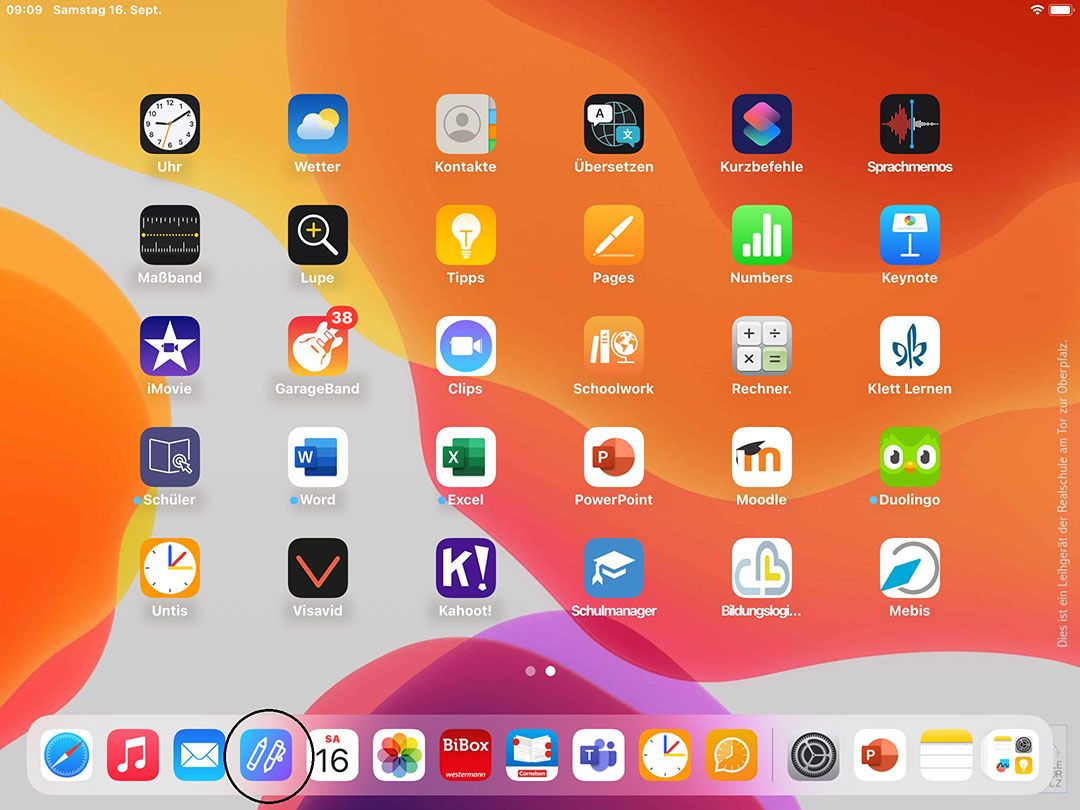Open the orange clock messenger app in dock
1080x810 pixels.
(731, 755)
